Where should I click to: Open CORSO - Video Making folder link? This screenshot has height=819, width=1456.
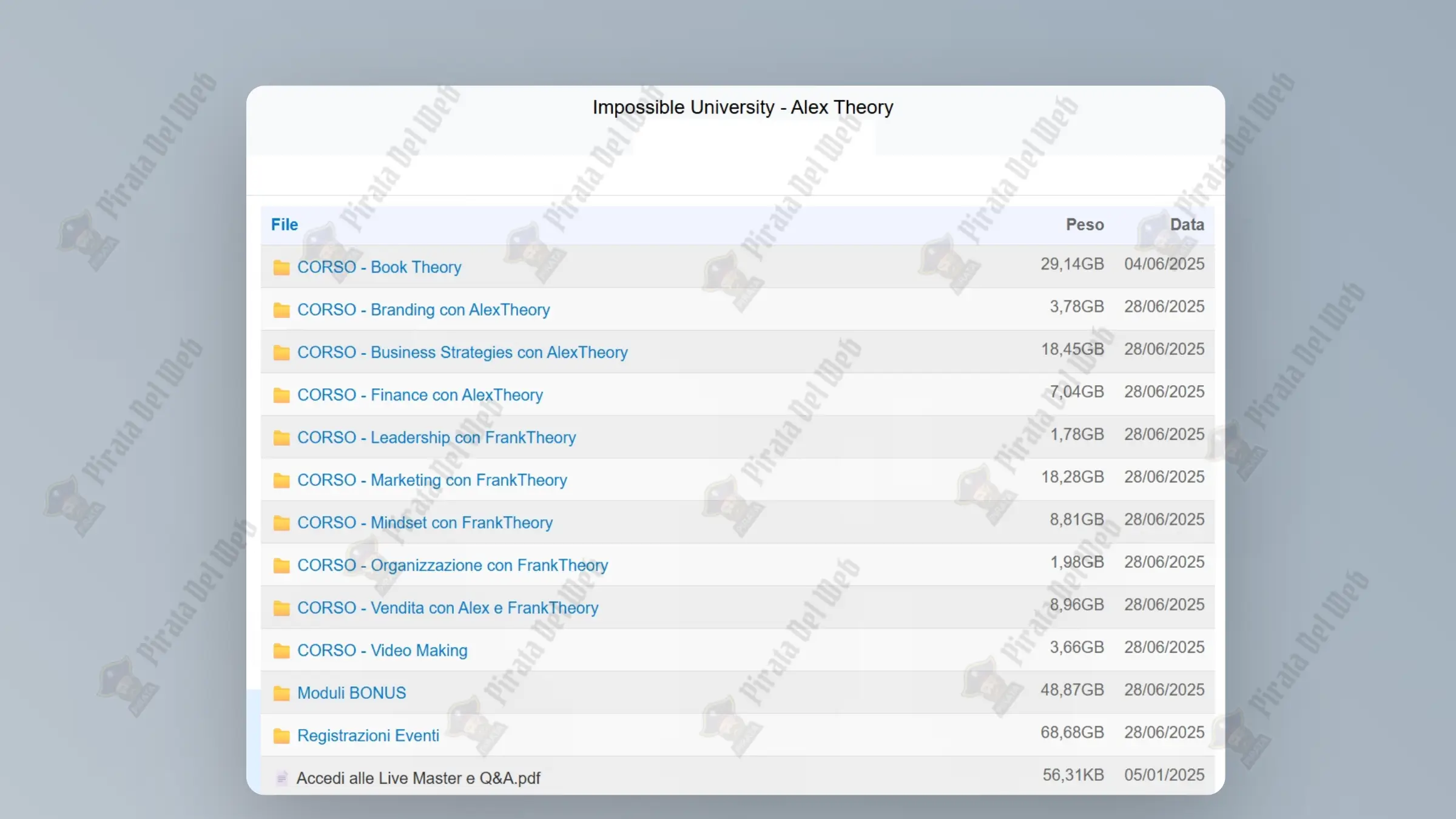[382, 650]
